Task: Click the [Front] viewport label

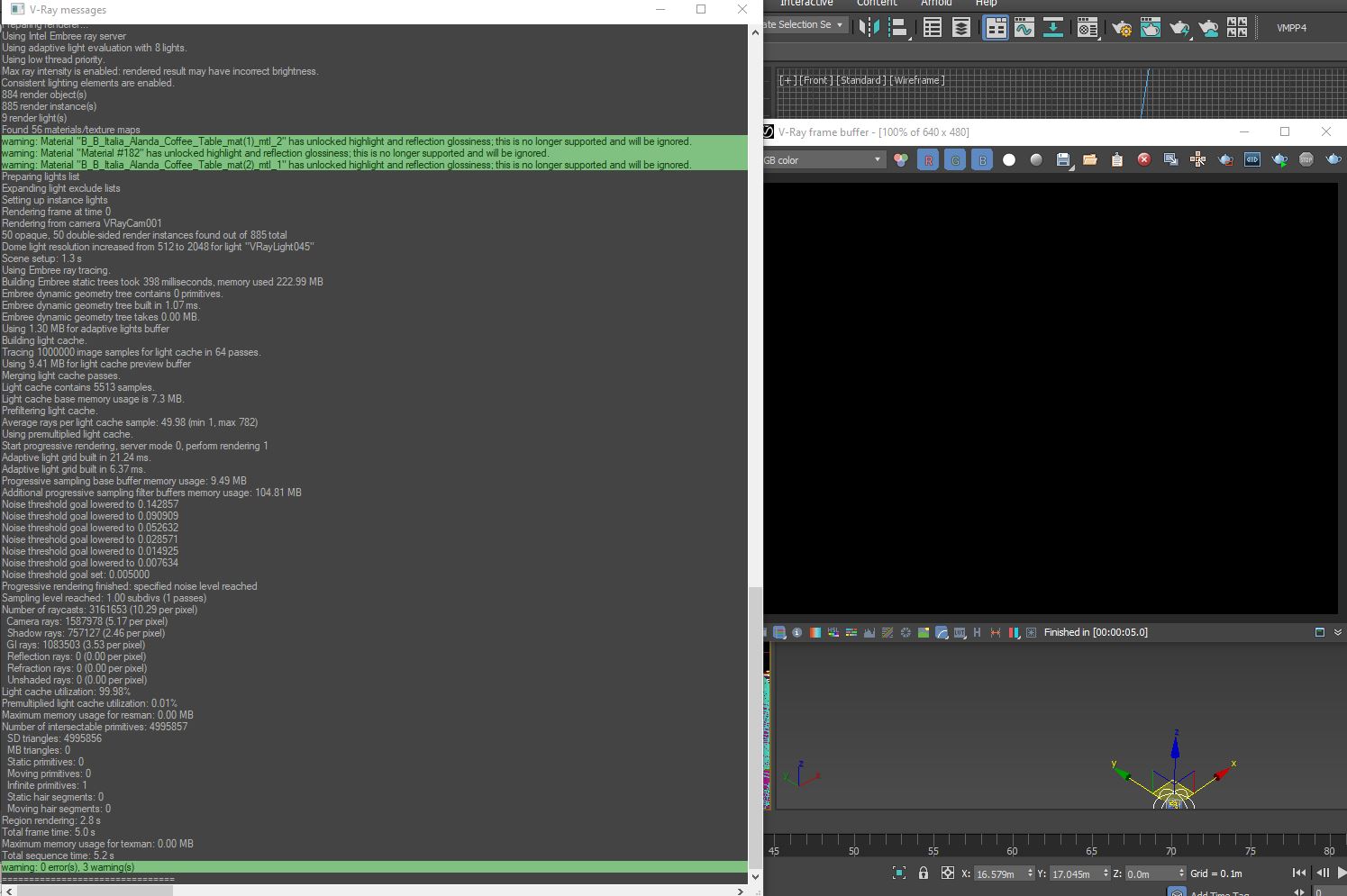Action: click(x=816, y=80)
